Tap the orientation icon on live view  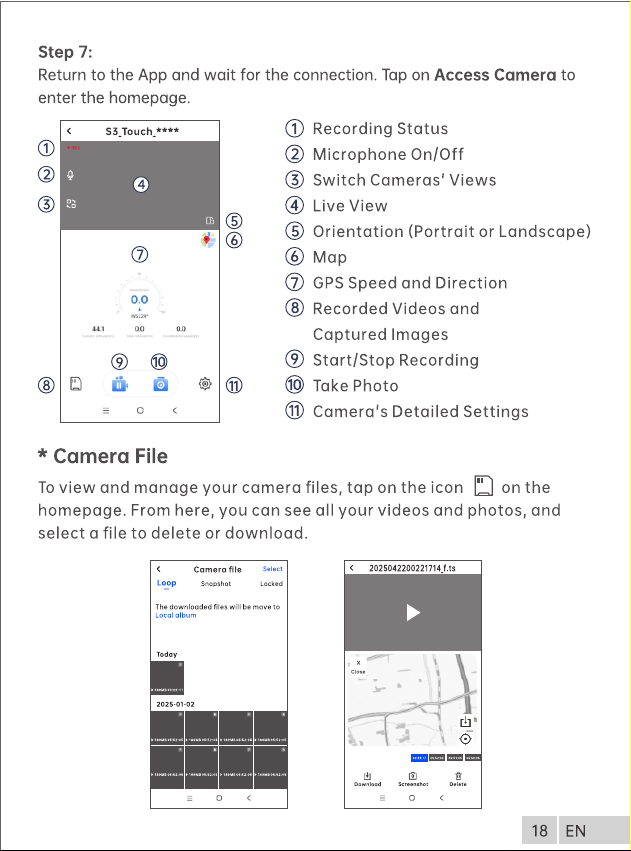point(211,220)
